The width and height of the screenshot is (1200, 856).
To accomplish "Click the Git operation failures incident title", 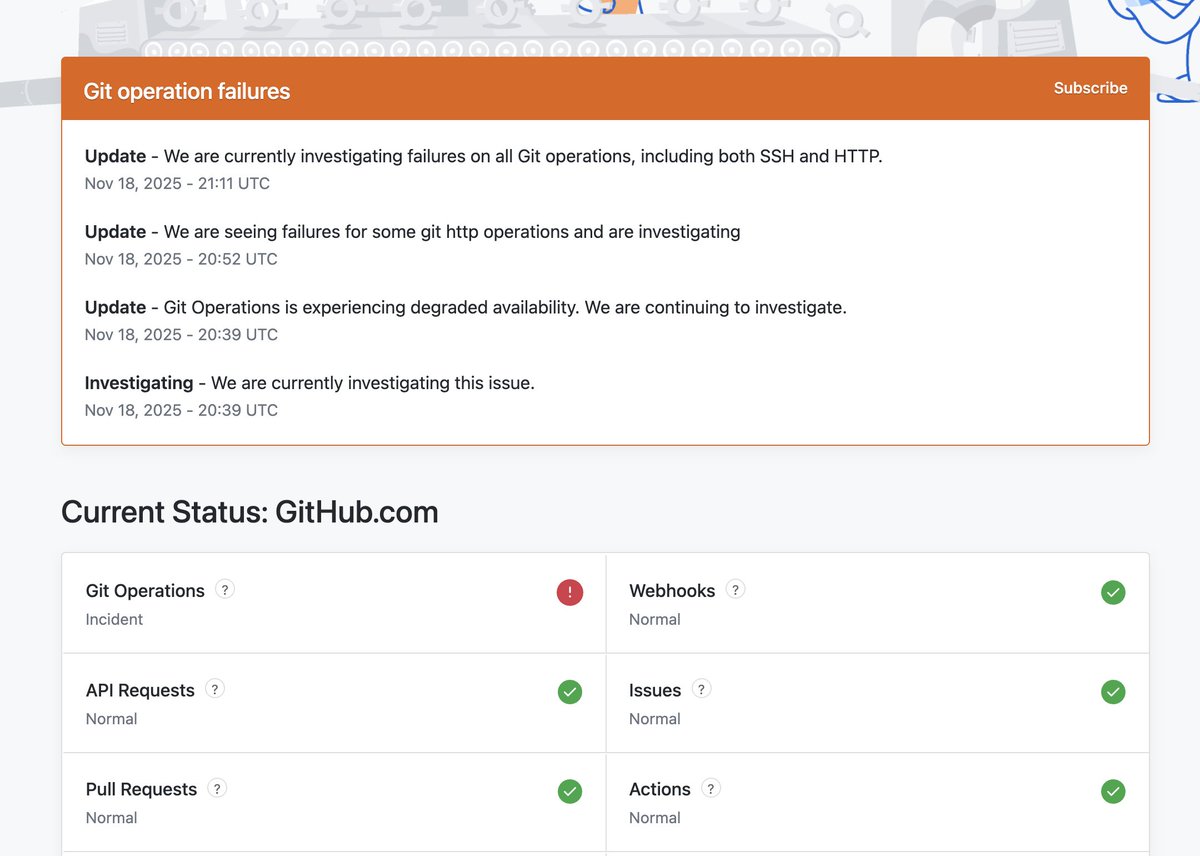I will tap(187, 91).
